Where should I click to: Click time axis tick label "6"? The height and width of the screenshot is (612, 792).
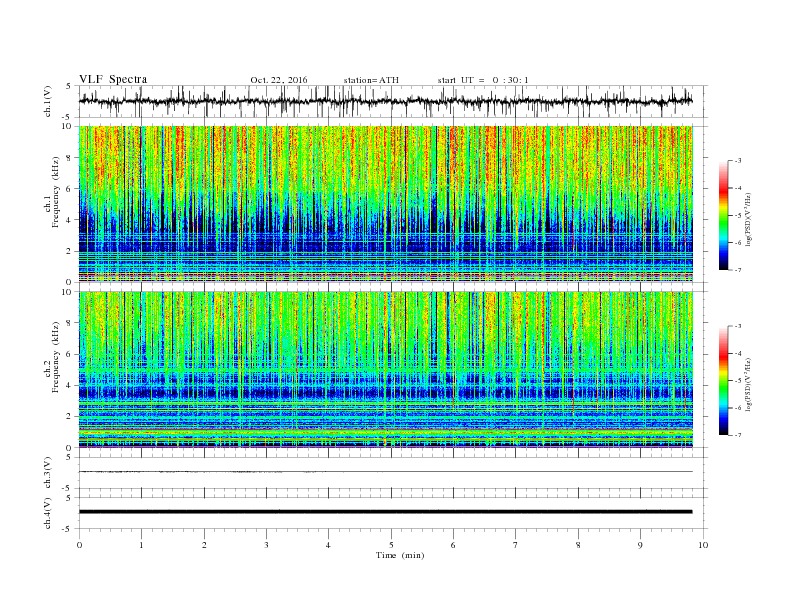[453, 545]
